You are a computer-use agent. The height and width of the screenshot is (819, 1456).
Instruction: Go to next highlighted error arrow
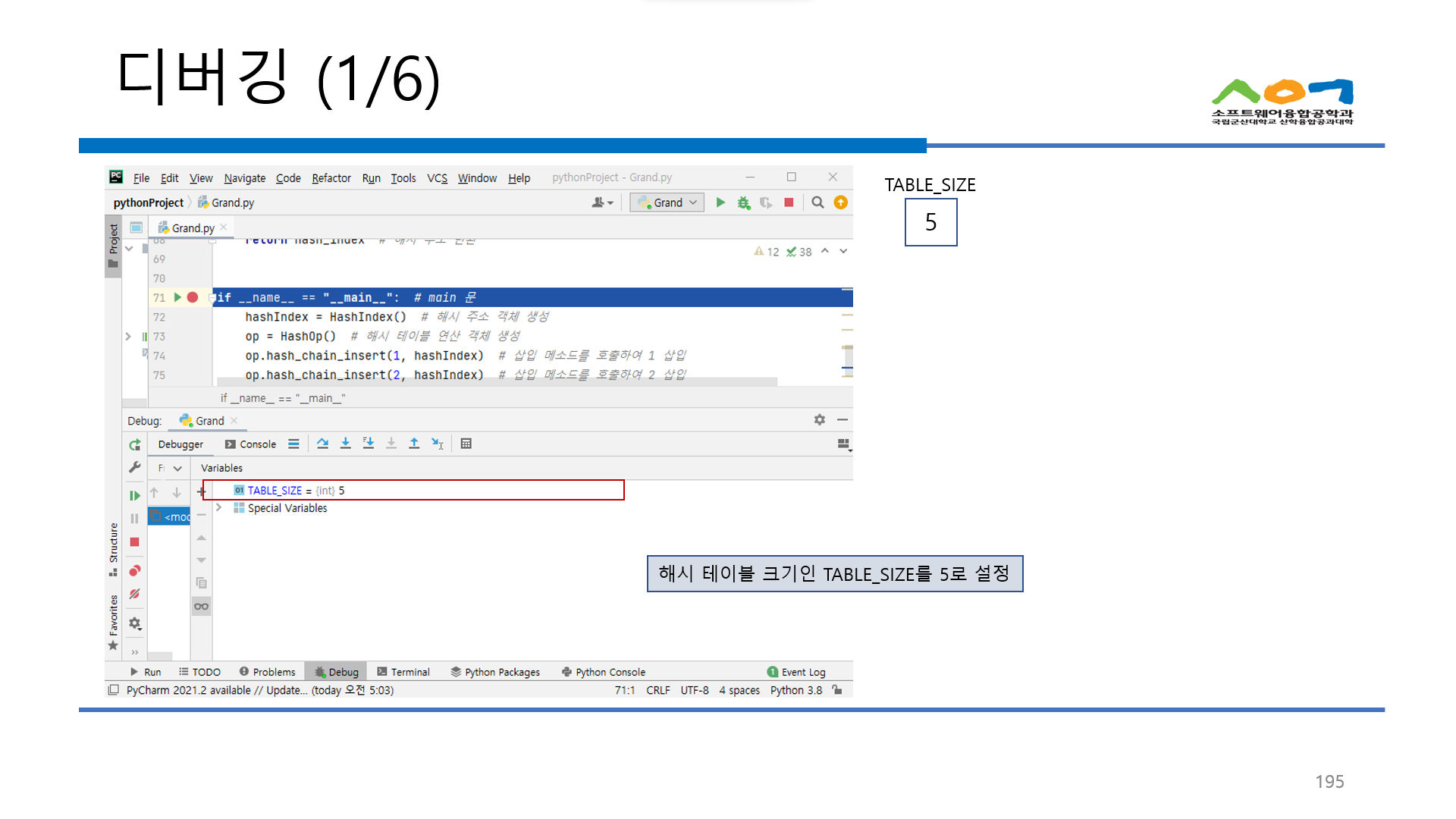tap(843, 251)
